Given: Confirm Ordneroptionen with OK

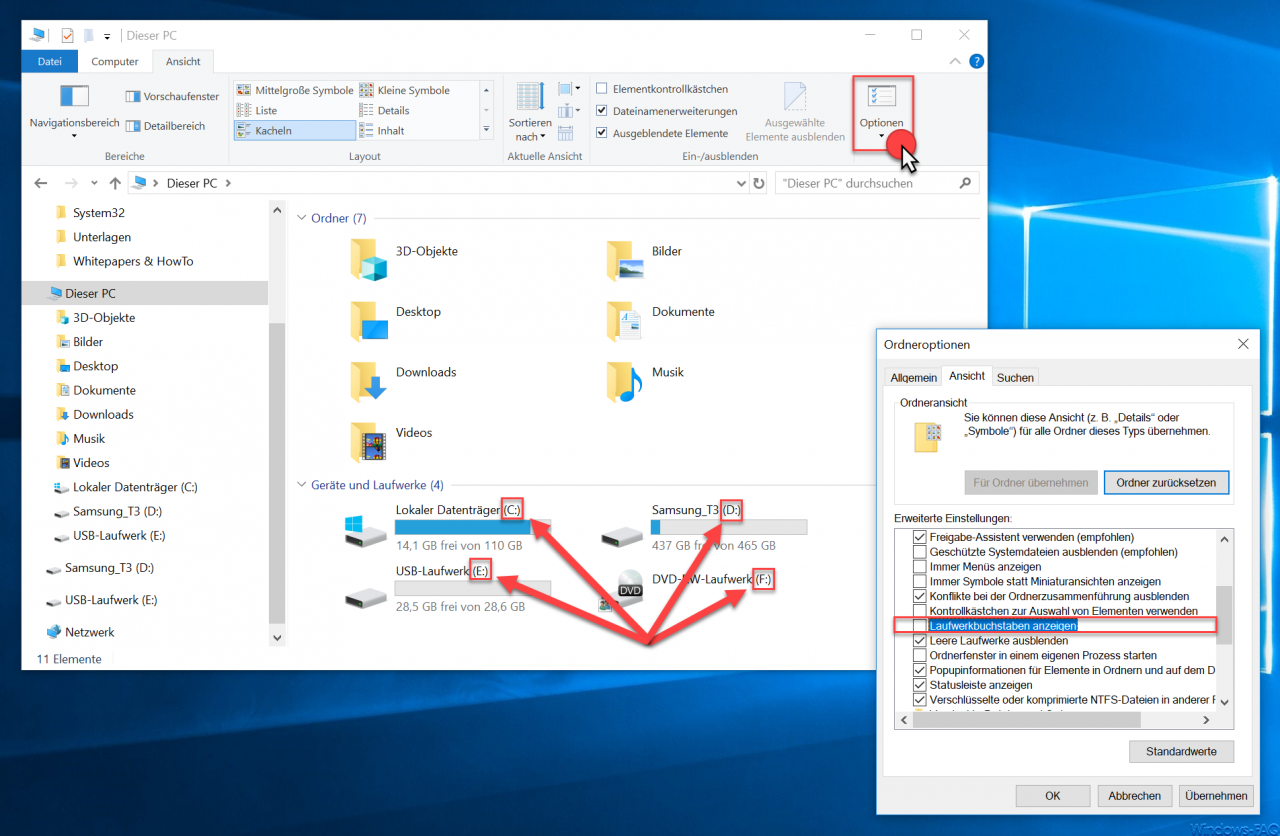Looking at the screenshot, I should (1053, 796).
